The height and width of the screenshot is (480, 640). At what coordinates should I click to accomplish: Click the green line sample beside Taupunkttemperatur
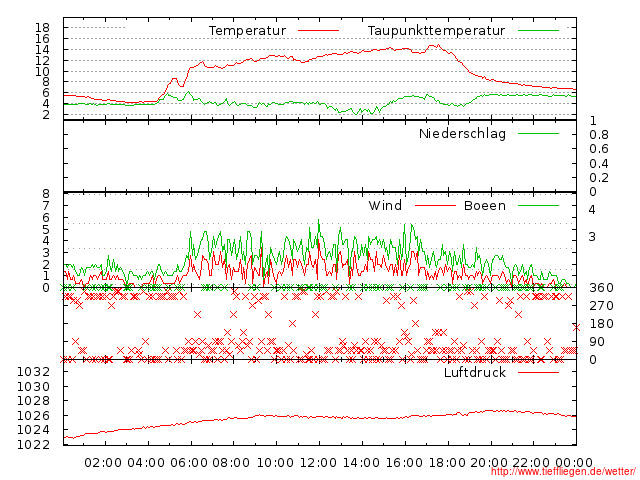[x=538, y=31]
